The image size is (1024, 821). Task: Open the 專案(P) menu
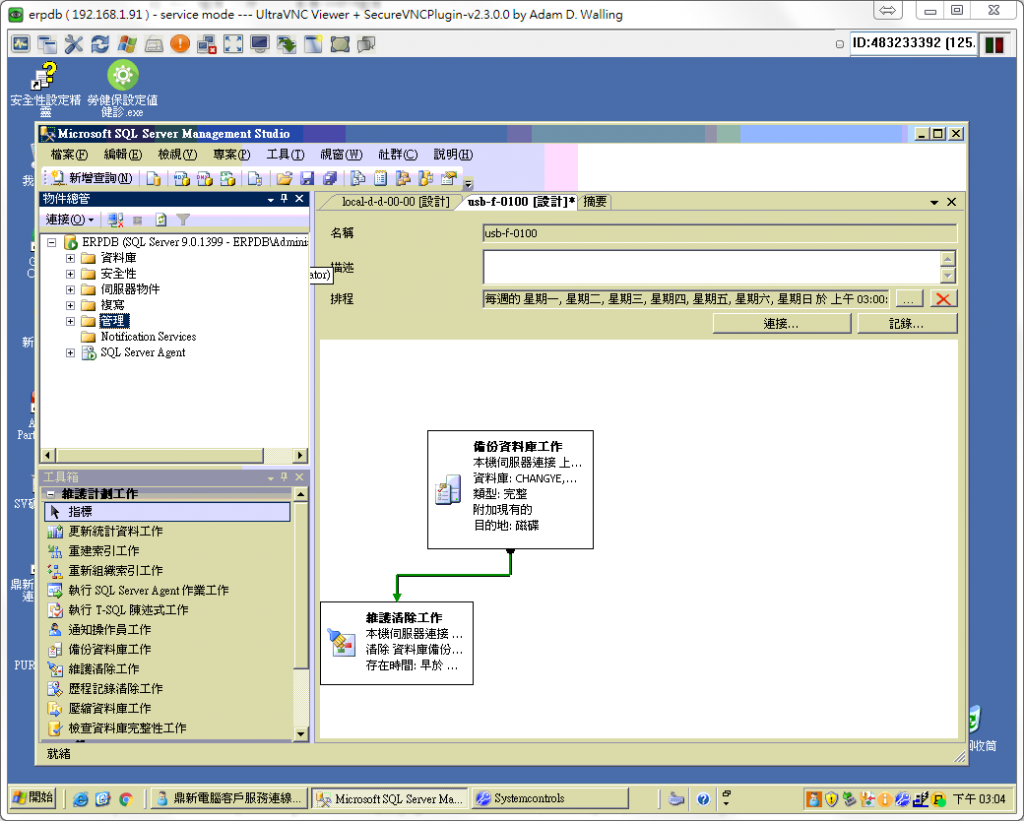pos(231,155)
